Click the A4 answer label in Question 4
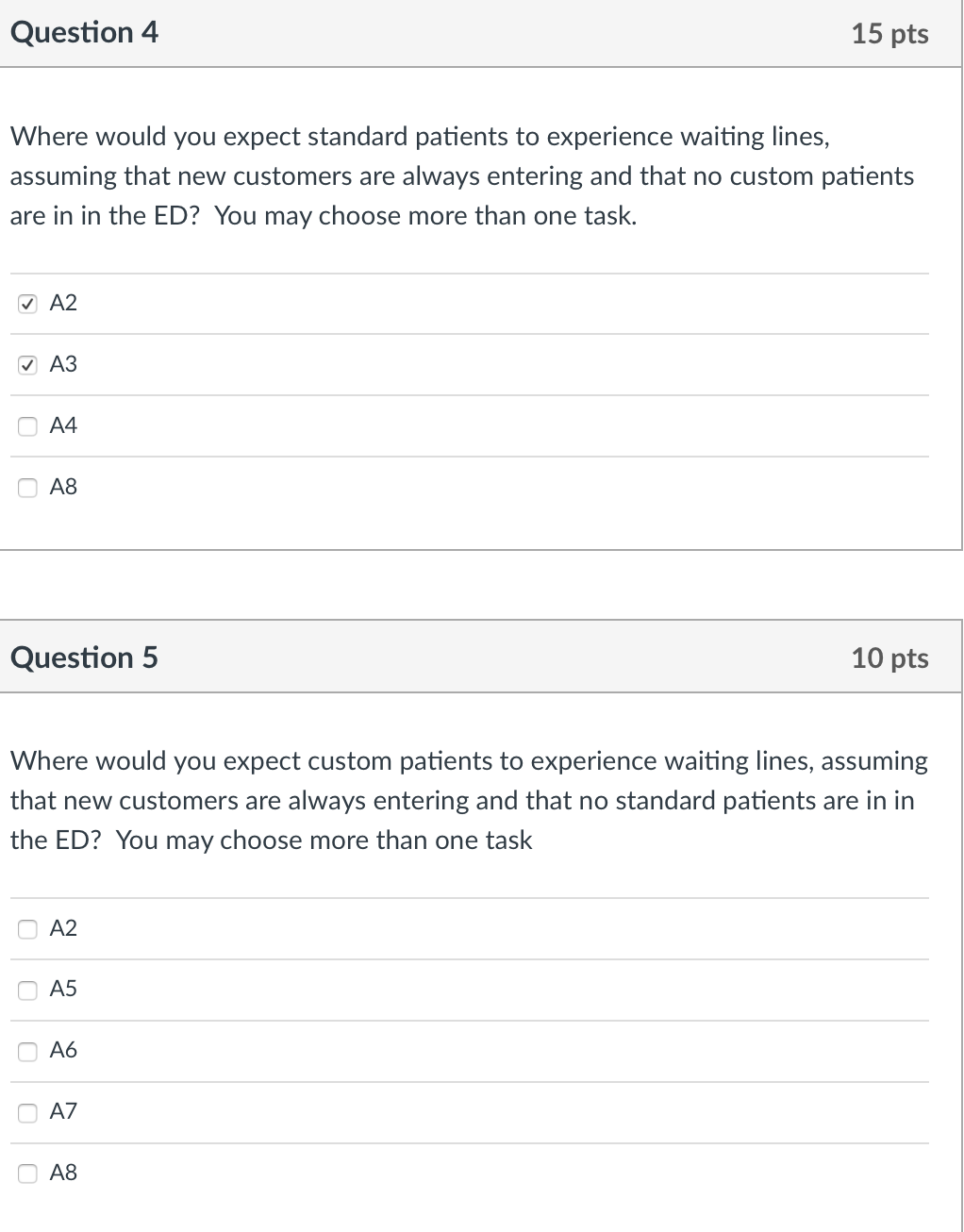The width and height of the screenshot is (964, 1232). click(x=62, y=425)
